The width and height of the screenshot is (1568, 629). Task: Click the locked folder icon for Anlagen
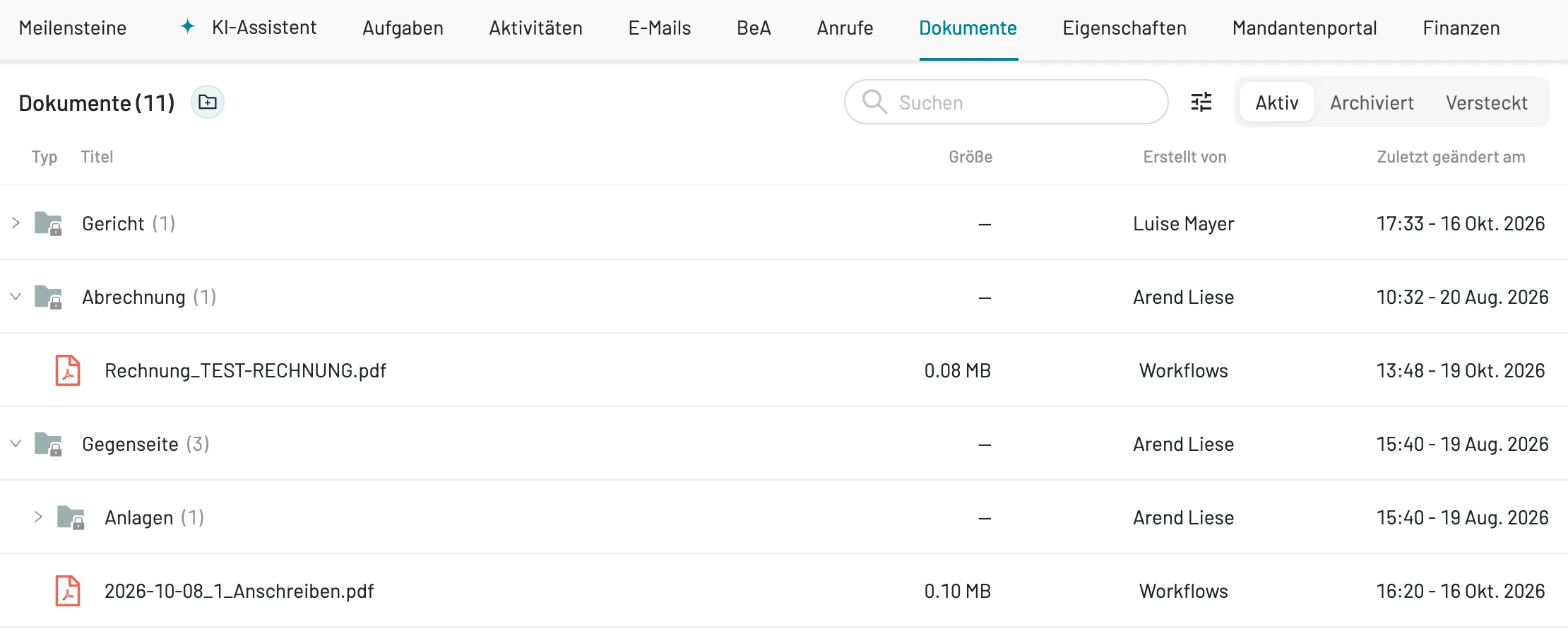click(71, 517)
